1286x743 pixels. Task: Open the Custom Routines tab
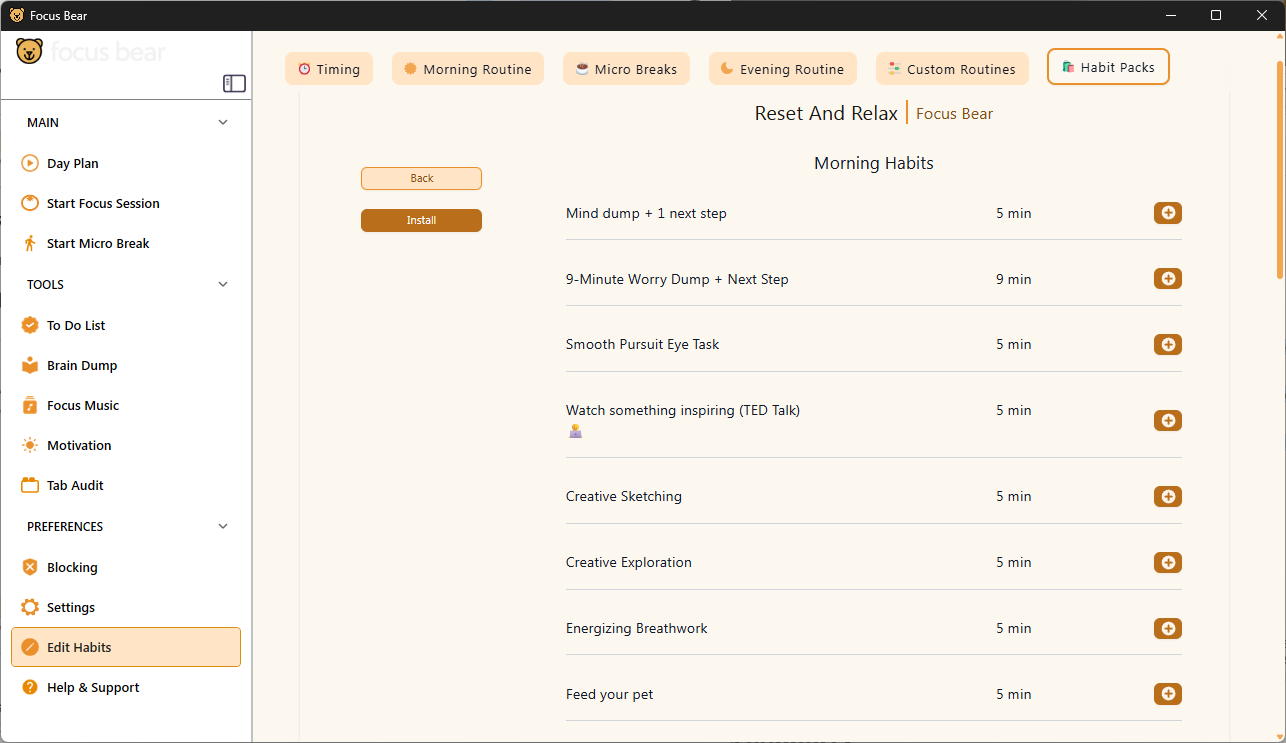952,69
